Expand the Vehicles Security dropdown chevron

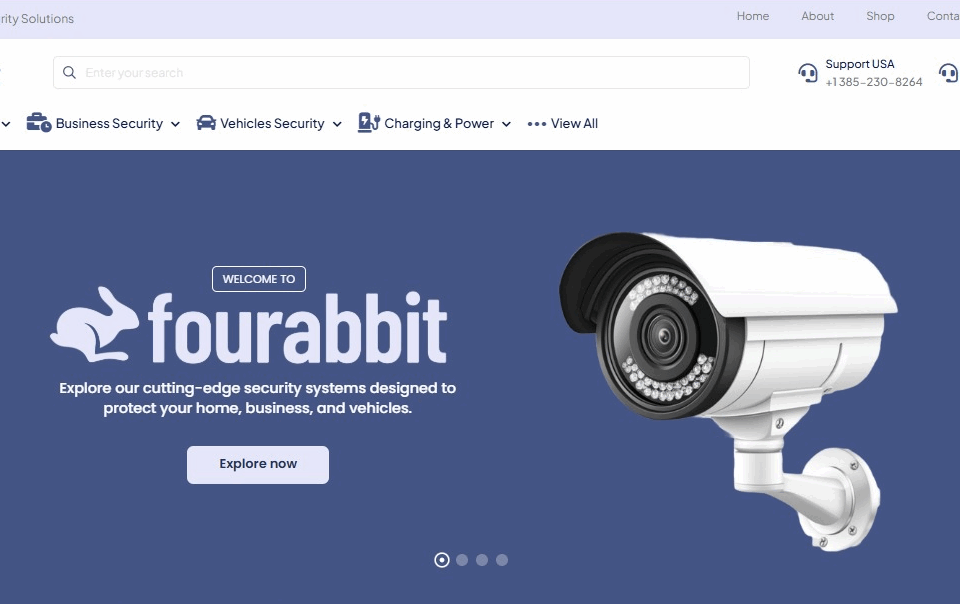pos(337,124)
